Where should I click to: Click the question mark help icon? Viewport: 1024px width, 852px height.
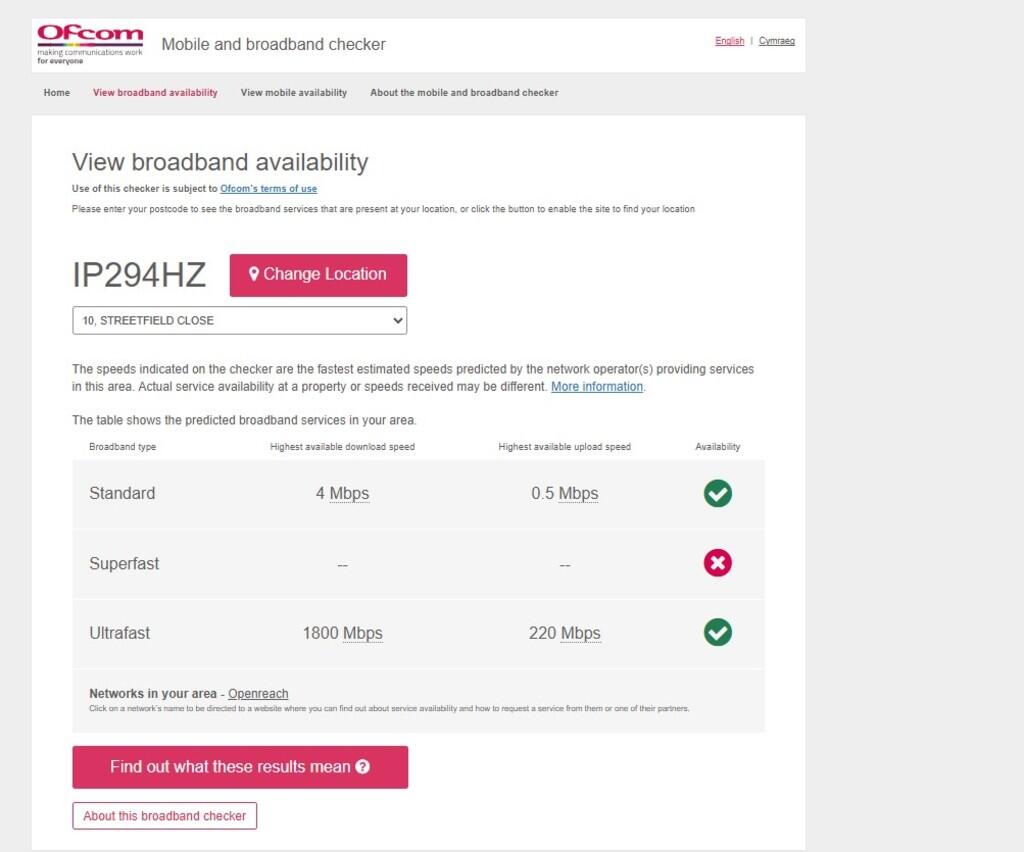(363, 767)
